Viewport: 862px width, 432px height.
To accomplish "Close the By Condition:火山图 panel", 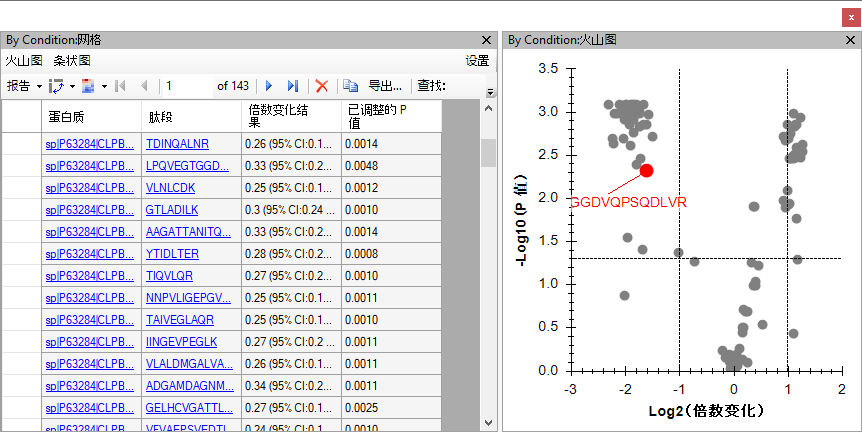I will point(850,40).
